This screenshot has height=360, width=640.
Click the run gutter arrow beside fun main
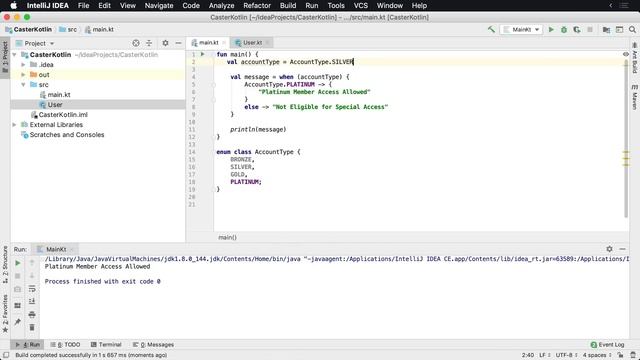[x=202, y=54]
